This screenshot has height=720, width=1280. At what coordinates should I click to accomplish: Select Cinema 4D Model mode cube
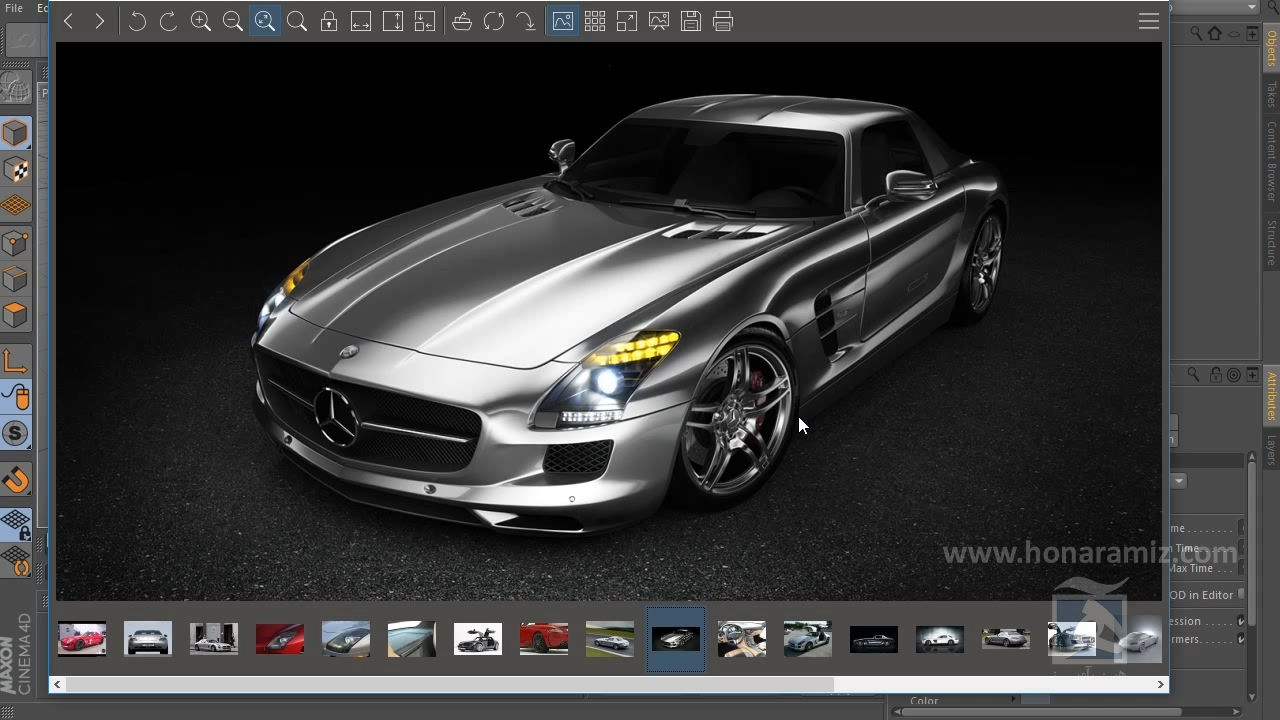click(x=15, y=133)
